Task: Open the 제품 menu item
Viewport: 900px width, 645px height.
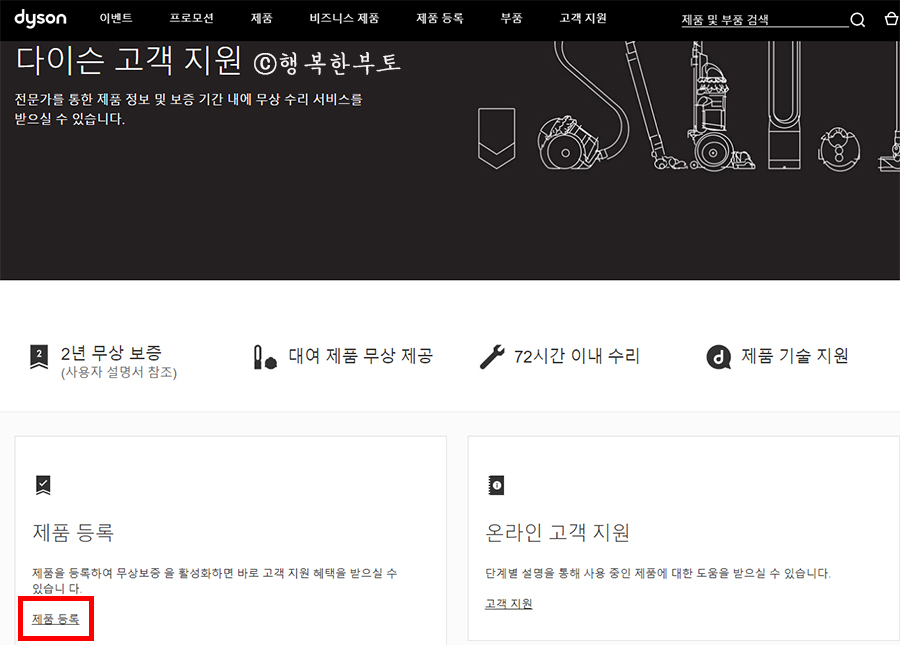Action: coord(261,18)
